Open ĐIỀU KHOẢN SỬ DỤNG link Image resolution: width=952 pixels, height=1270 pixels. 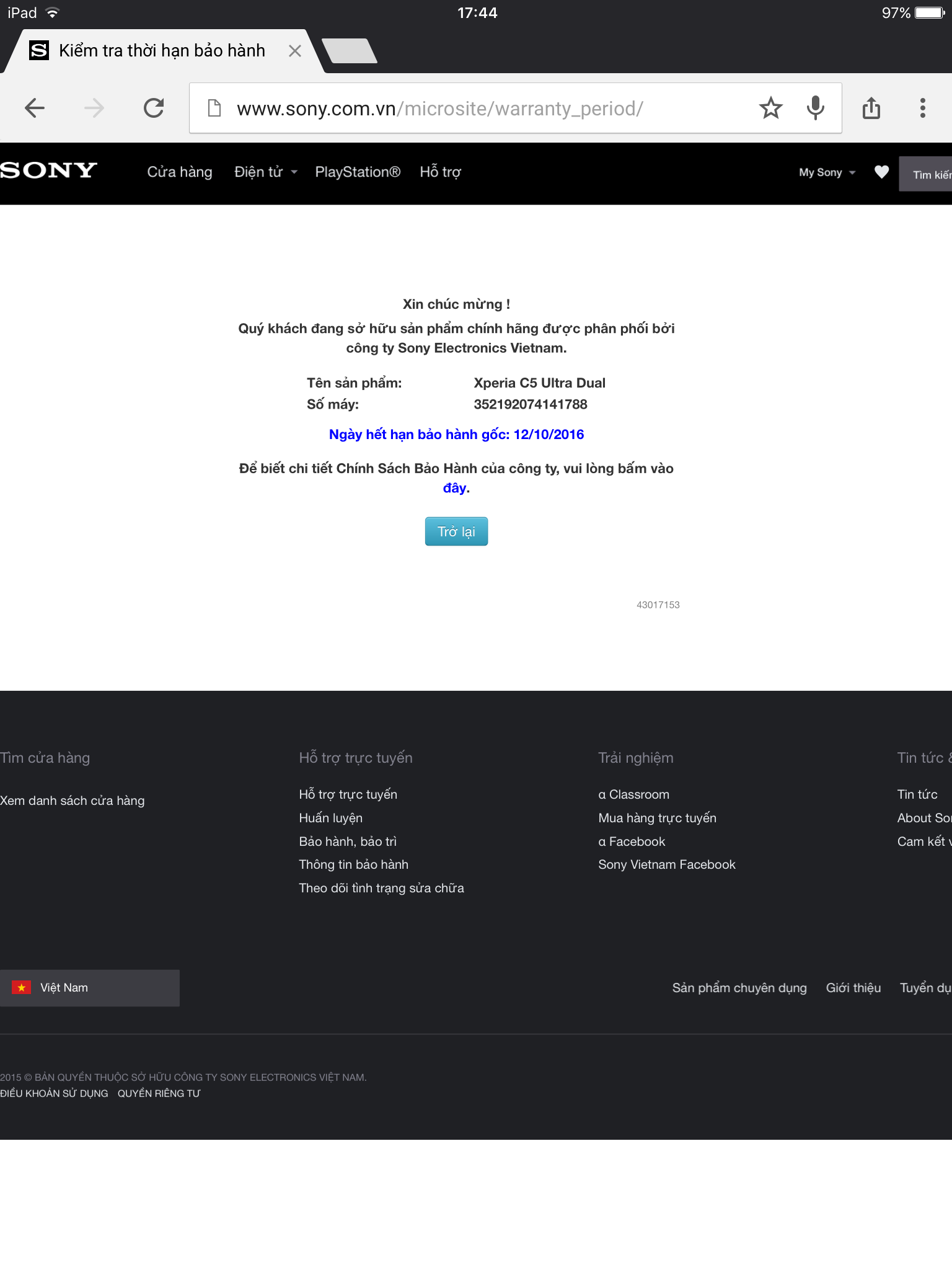coord(54,1093)
